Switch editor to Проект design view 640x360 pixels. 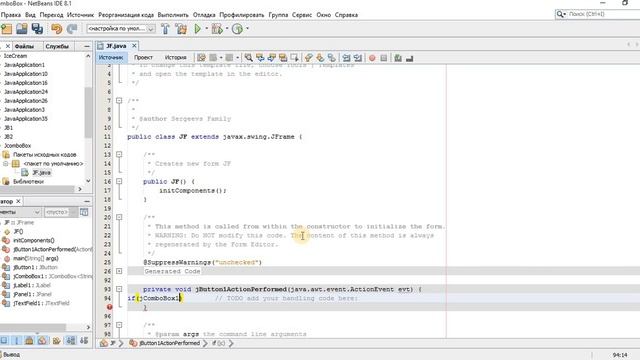click(143, 58)
